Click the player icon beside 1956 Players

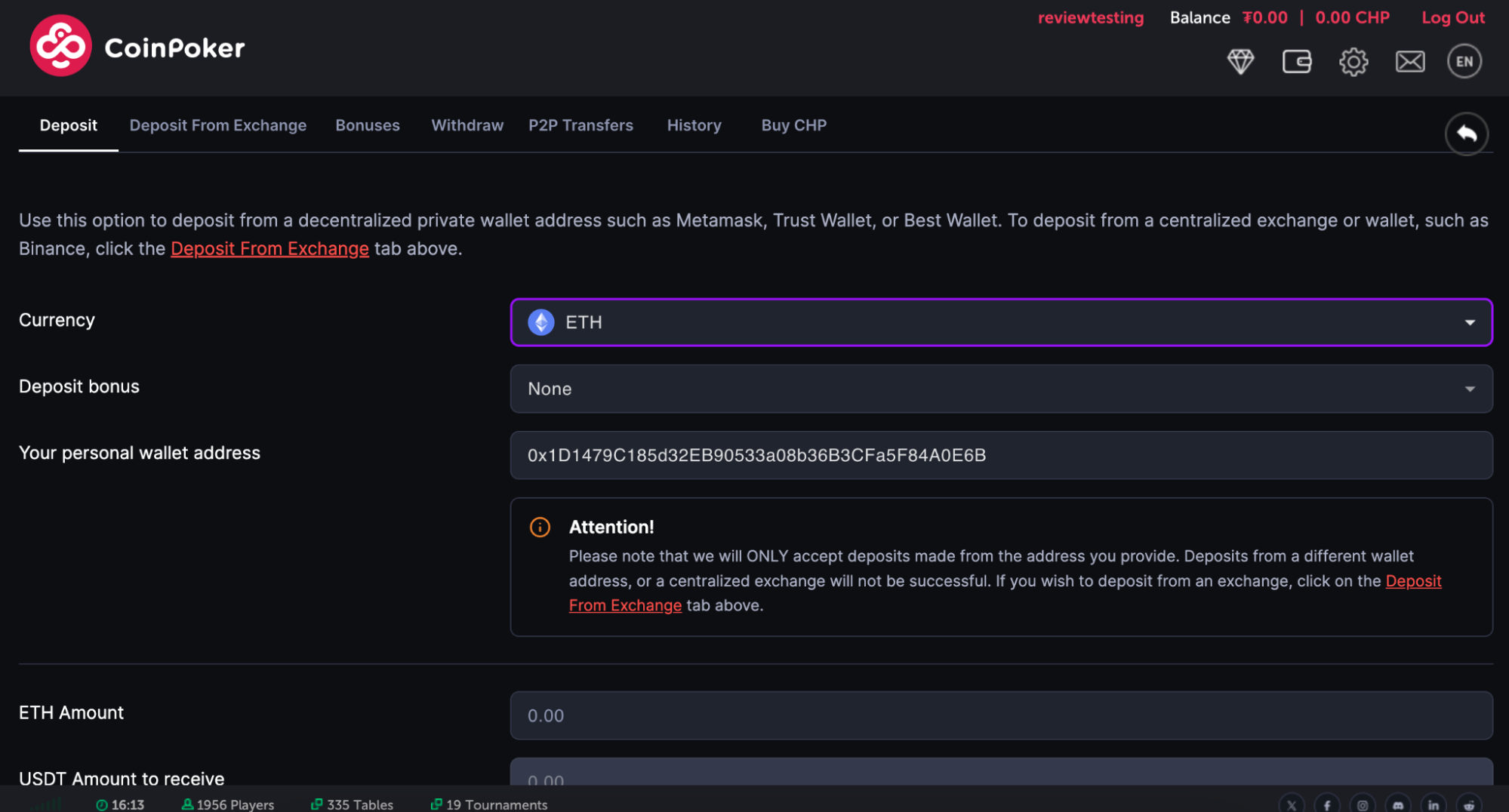[x=187, y=804]
